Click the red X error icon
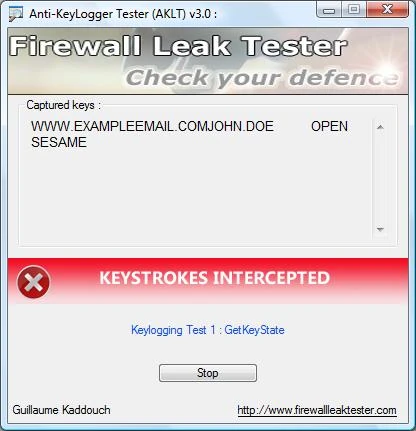Image resolution: width=416 pixels, height=431 pixels. (33, 282)
